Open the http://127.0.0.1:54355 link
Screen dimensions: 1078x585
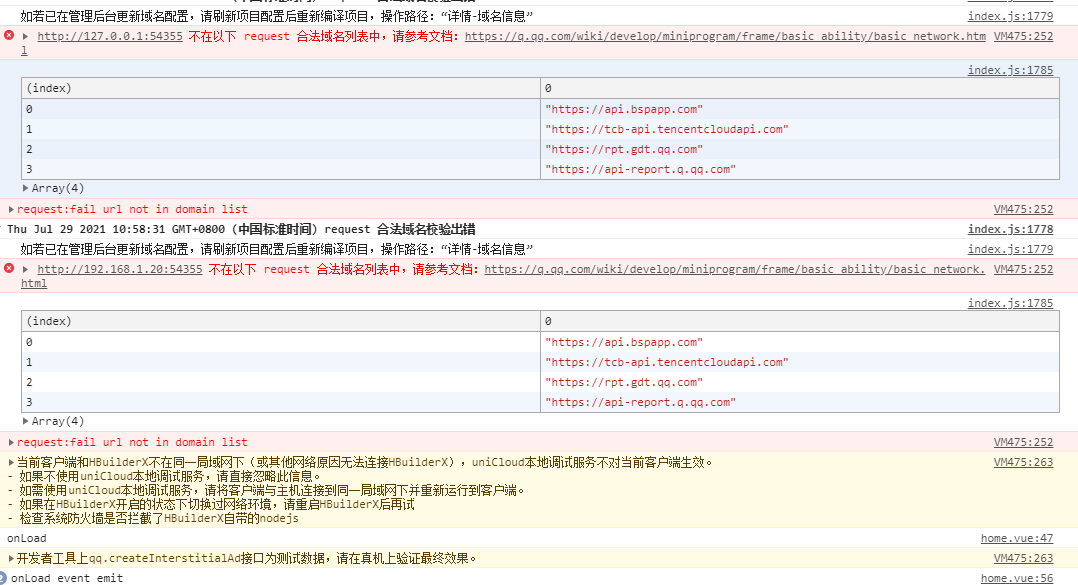coord(110,36)
